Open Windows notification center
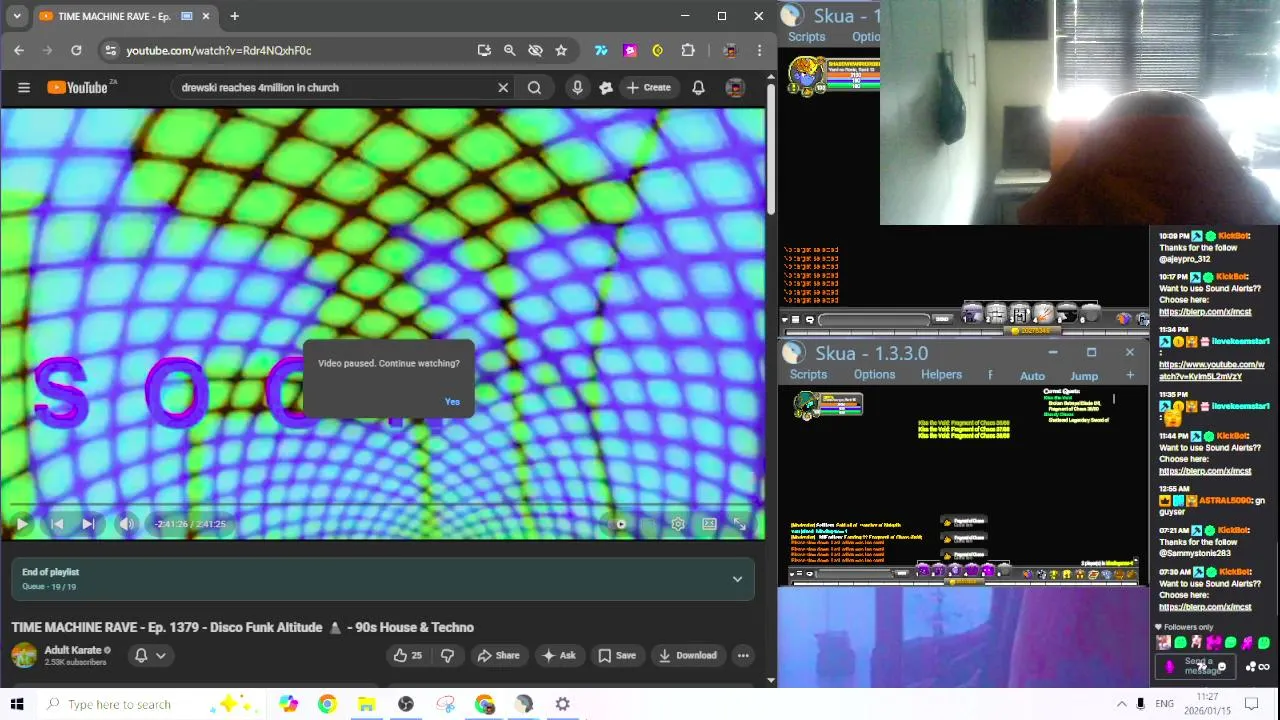This screenshot has height=720, width=1280. pos(1253,704)
